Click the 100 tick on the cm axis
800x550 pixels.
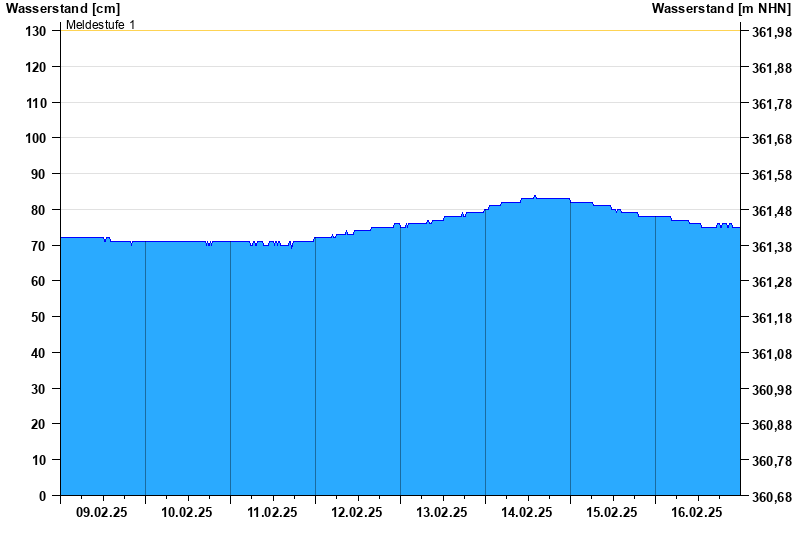[35, 138]
